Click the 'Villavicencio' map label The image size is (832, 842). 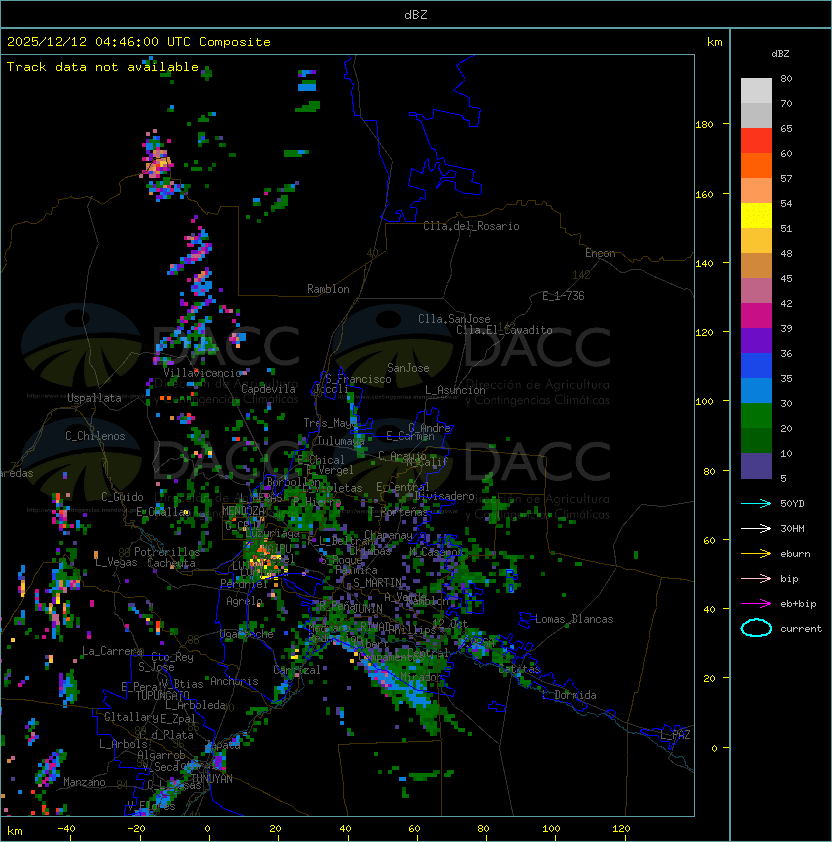(x=202, y=373)
